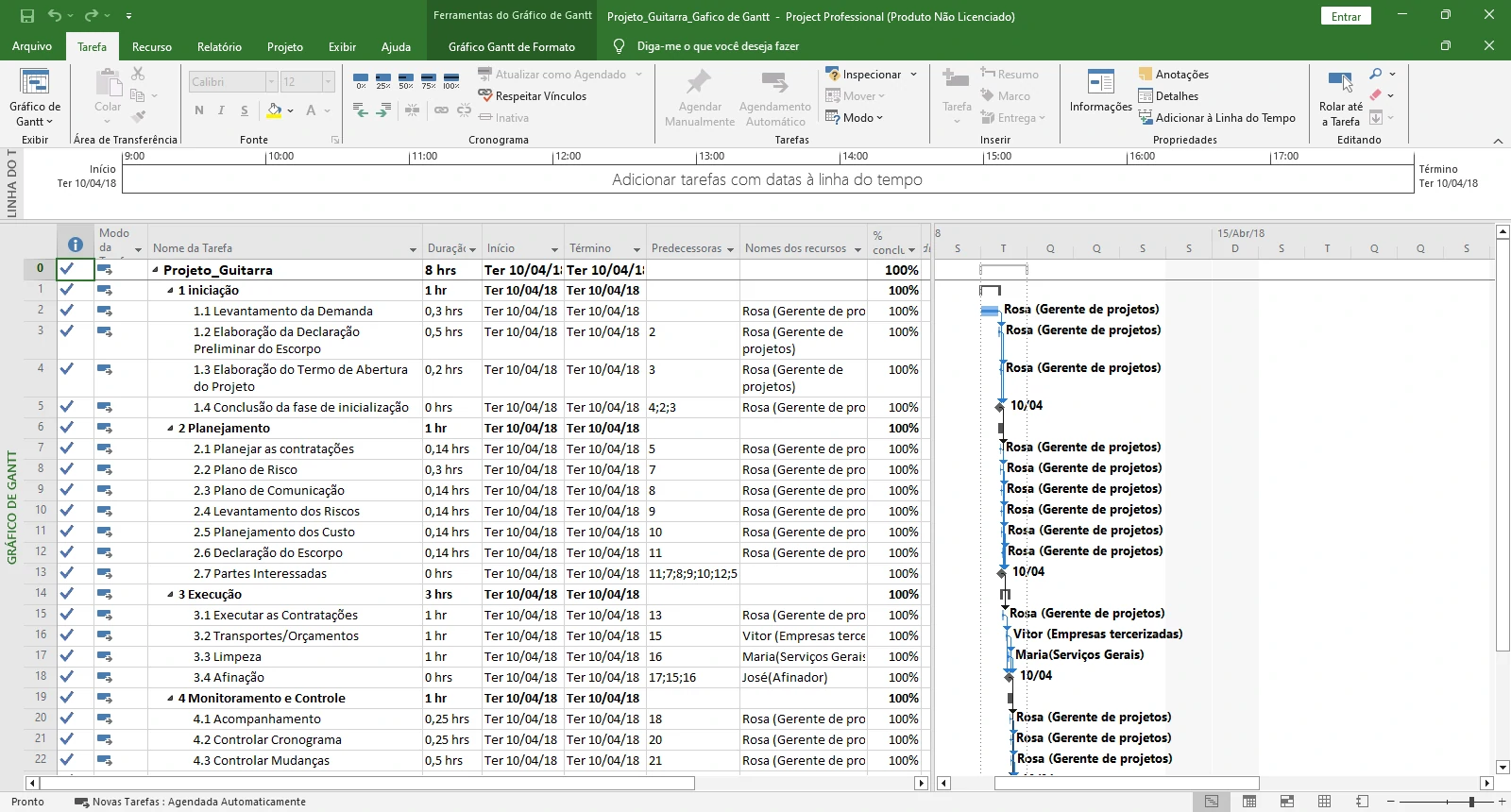The image size is (1511, 812).
Task: Switch to the Projeto tab
Action: click(x=285, y=46)
